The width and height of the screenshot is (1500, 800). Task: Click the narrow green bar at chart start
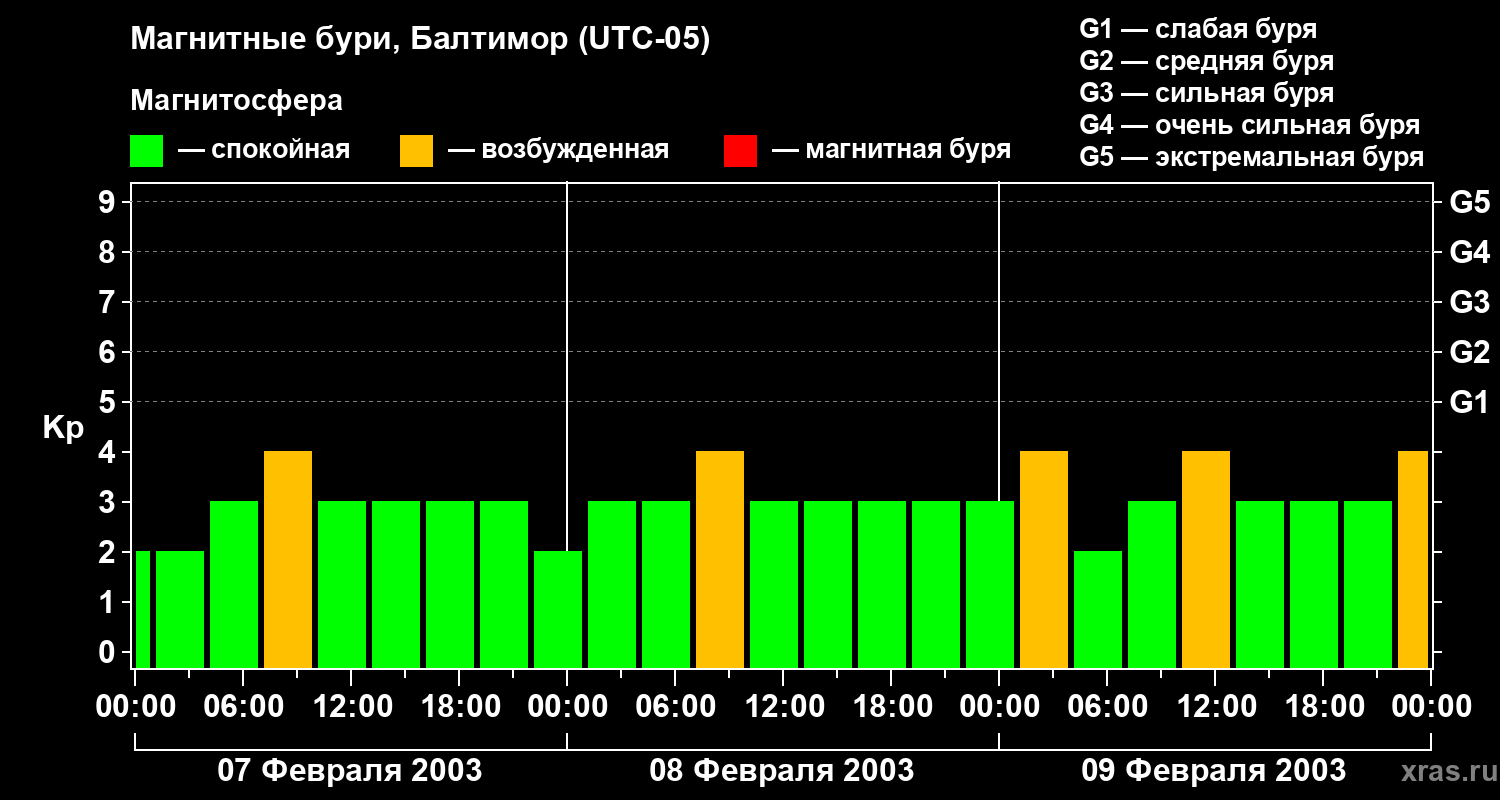(142, 609)
